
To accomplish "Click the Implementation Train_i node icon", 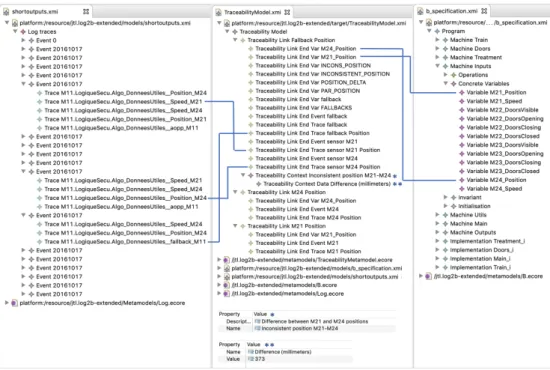I will pyautogui.click(x=445, y=267).
